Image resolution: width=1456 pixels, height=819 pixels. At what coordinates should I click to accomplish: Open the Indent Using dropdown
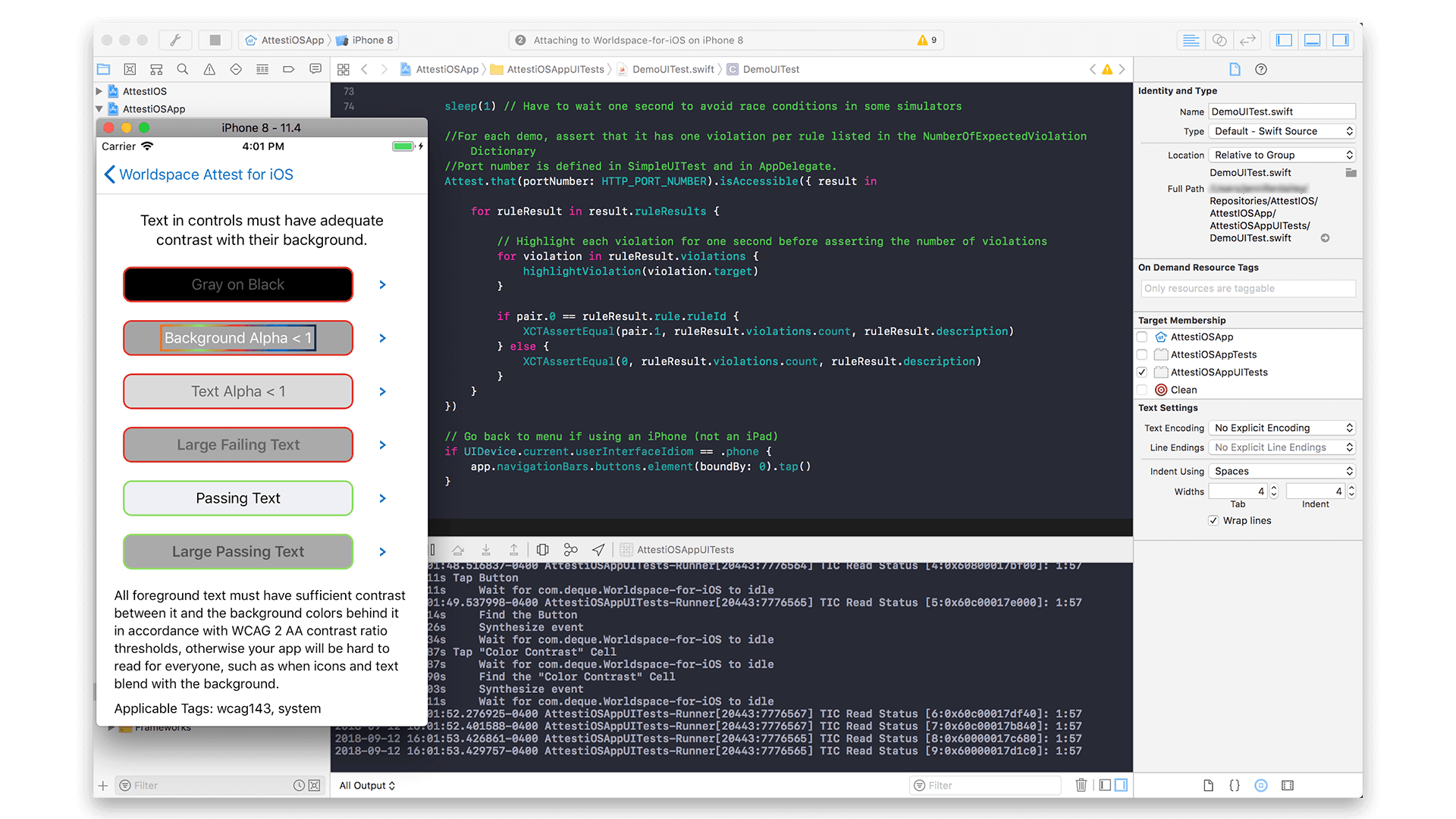point(1282,471)
